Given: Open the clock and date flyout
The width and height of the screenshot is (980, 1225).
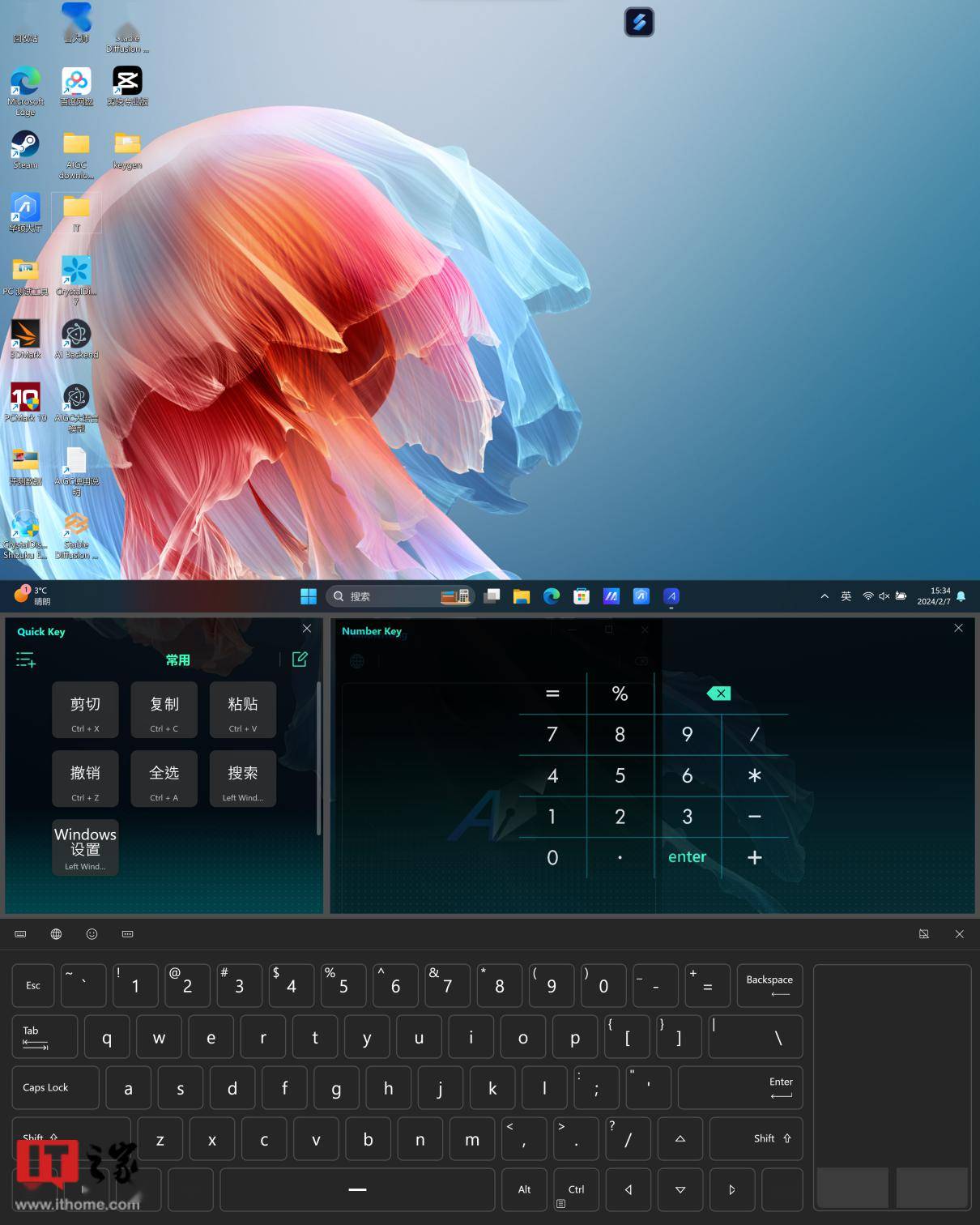Looking at the screenshot, I should (933, 596).
